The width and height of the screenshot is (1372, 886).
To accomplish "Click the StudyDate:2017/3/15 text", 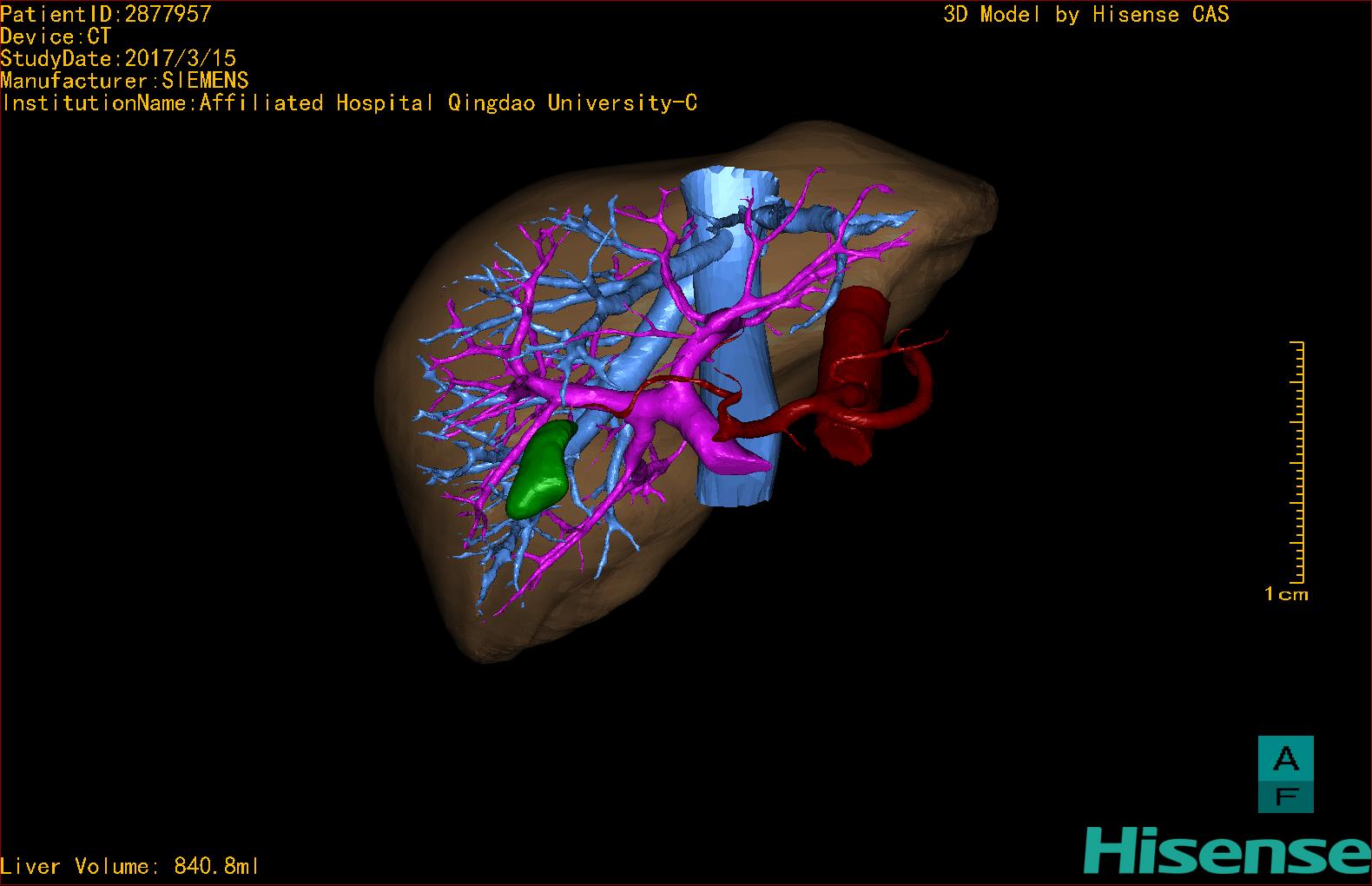I will [x=118, y=58].
